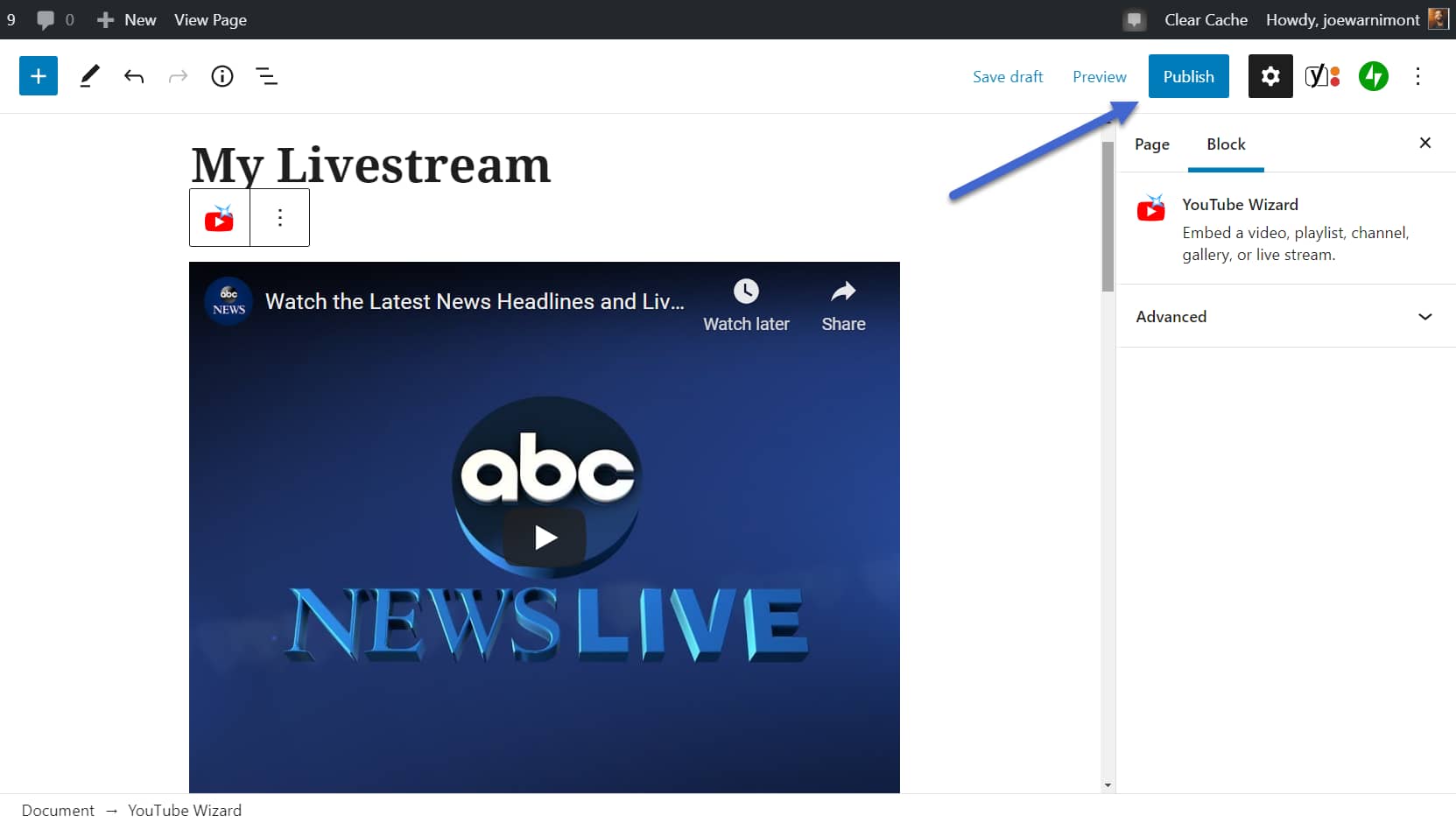The height and width of the screenshot is (823, 1456).
Task: Click the user avatar in admin bar
Action: coord(1438,18)
